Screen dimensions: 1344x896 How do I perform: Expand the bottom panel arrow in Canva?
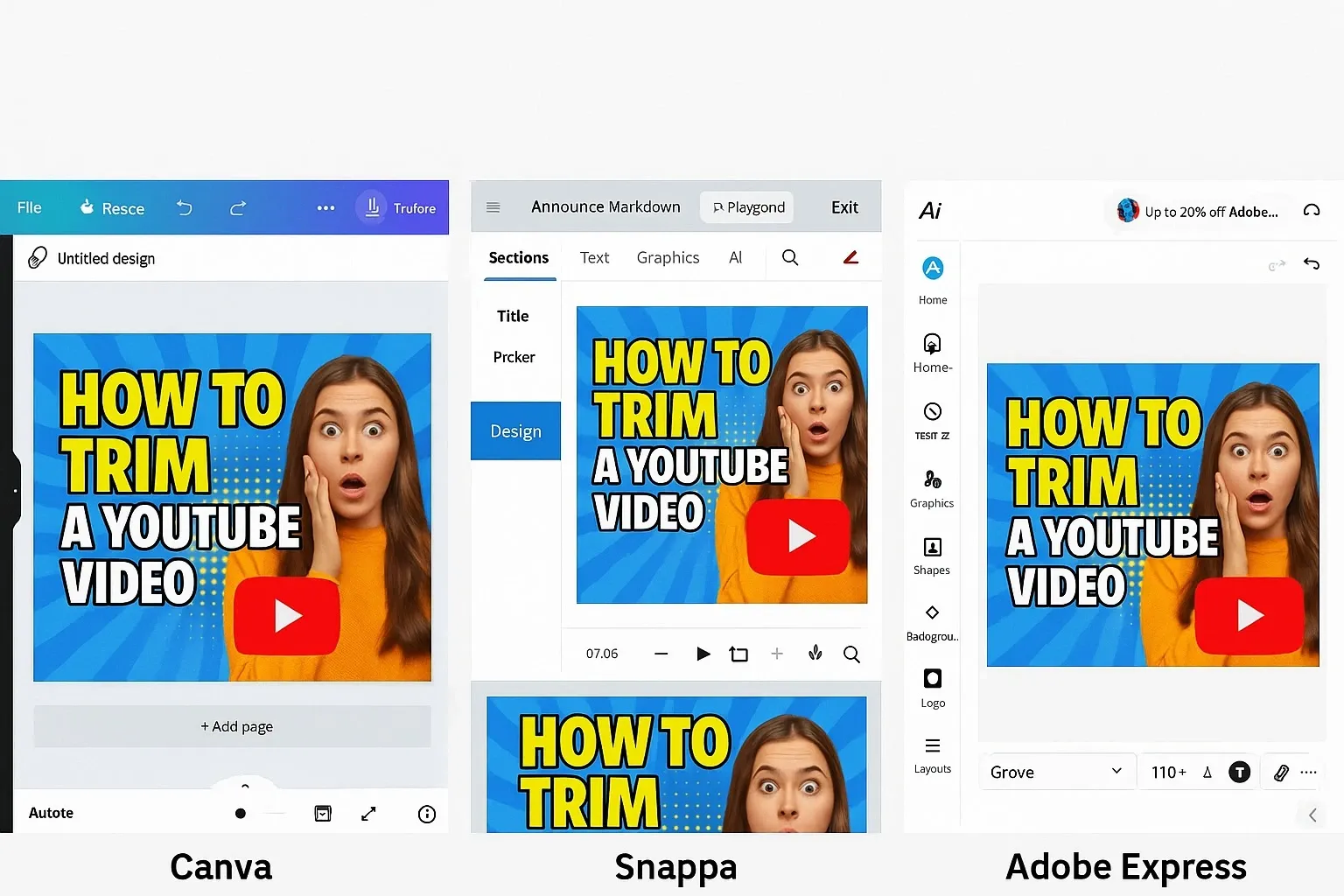point(245,787)
